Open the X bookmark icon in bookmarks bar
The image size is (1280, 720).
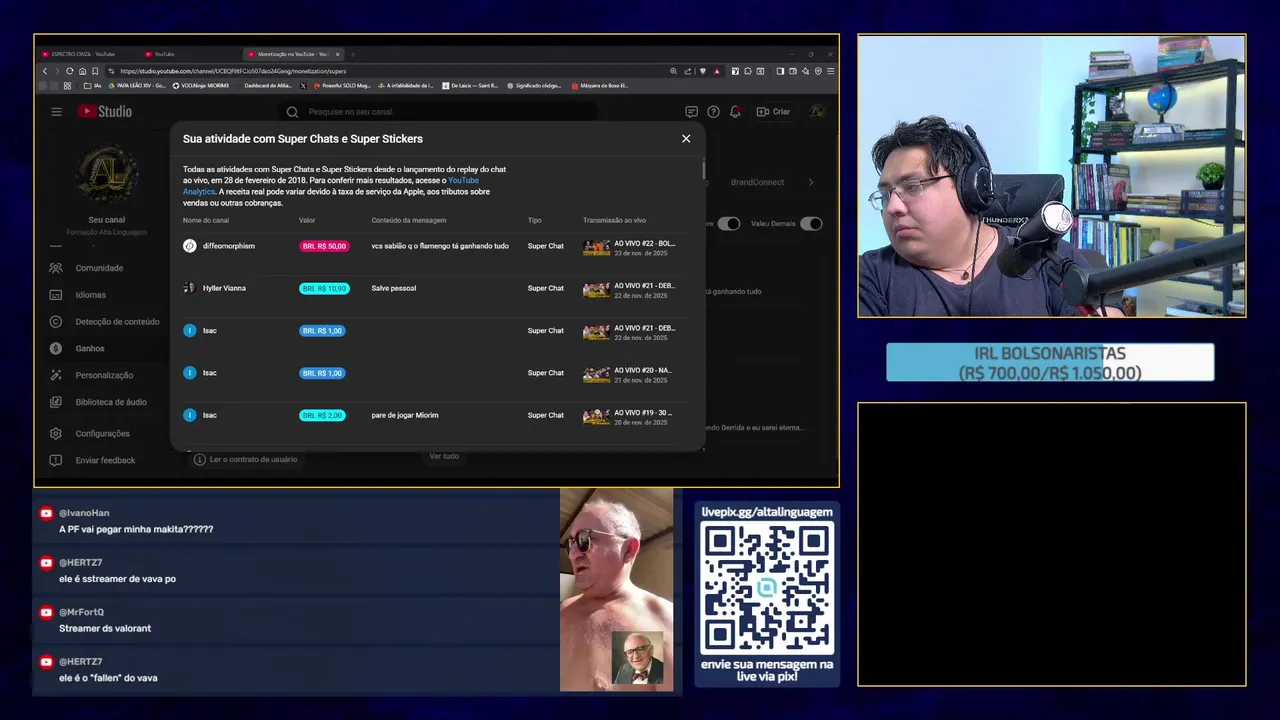coord(303,86)
